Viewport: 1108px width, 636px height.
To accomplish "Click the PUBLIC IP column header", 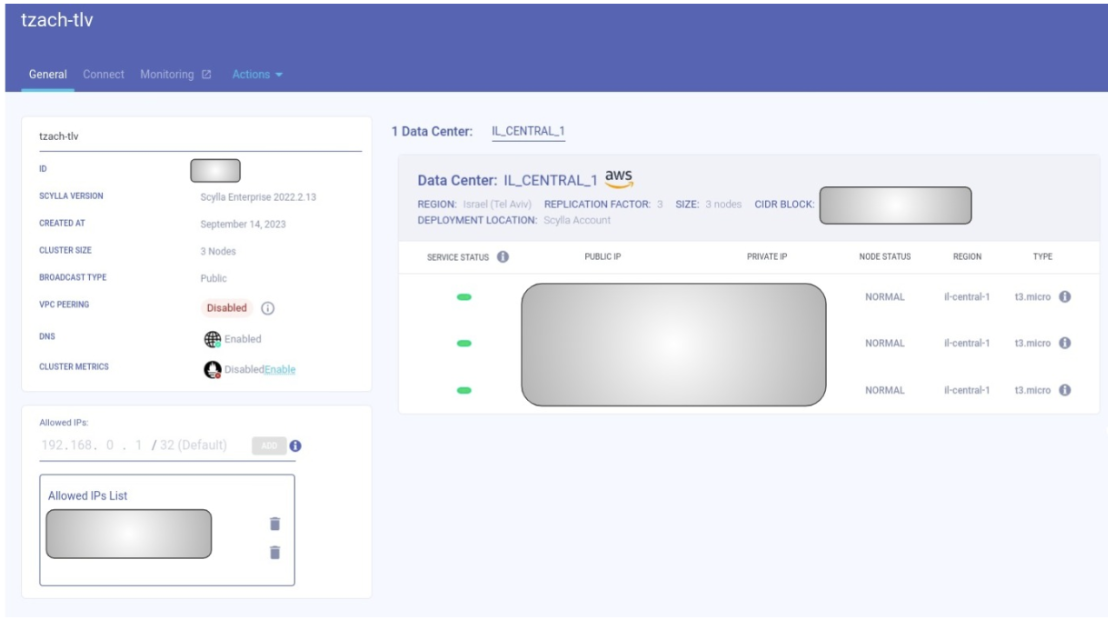I will (603, 257).
